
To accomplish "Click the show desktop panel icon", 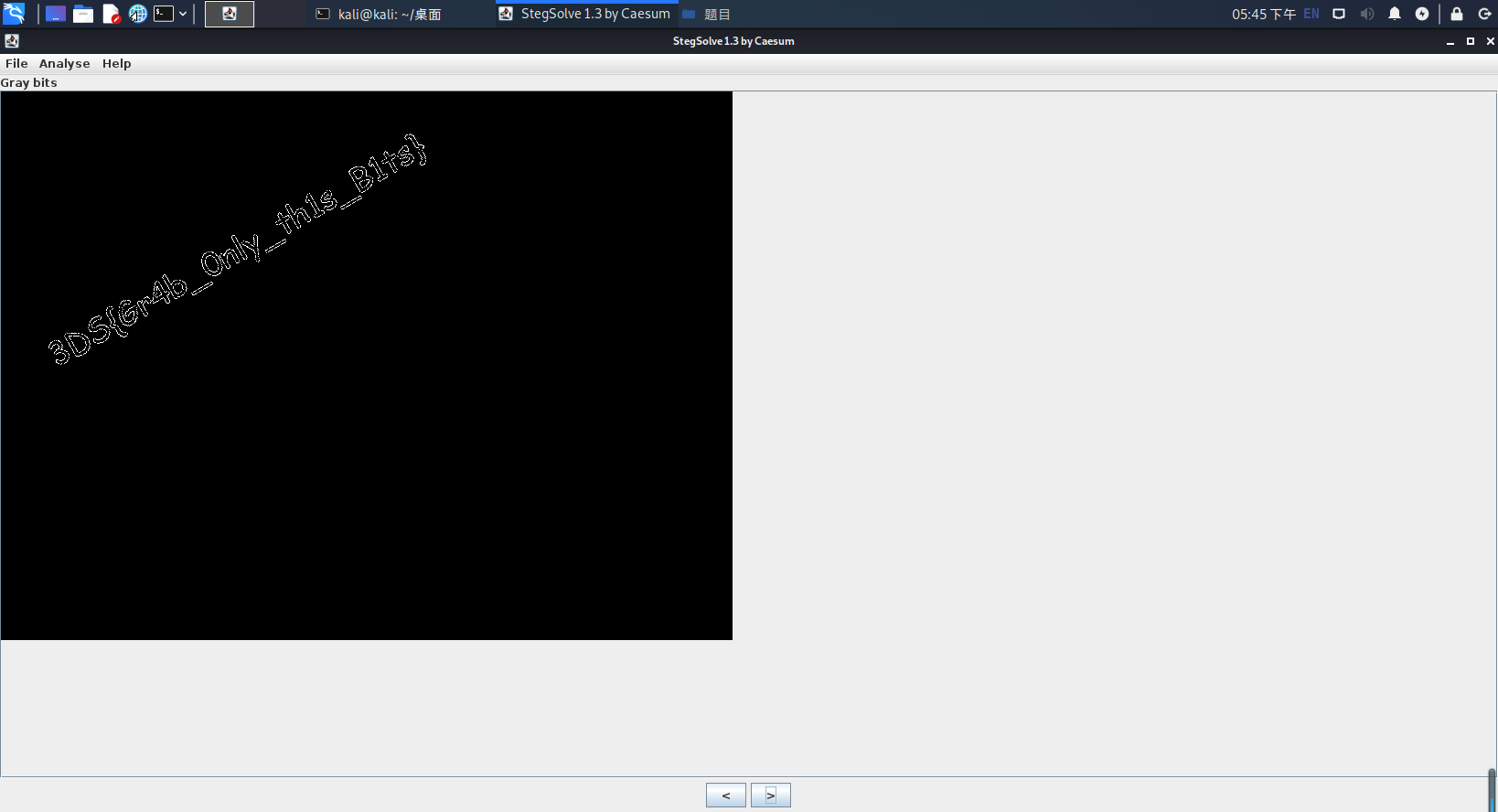I will point(56,14).
